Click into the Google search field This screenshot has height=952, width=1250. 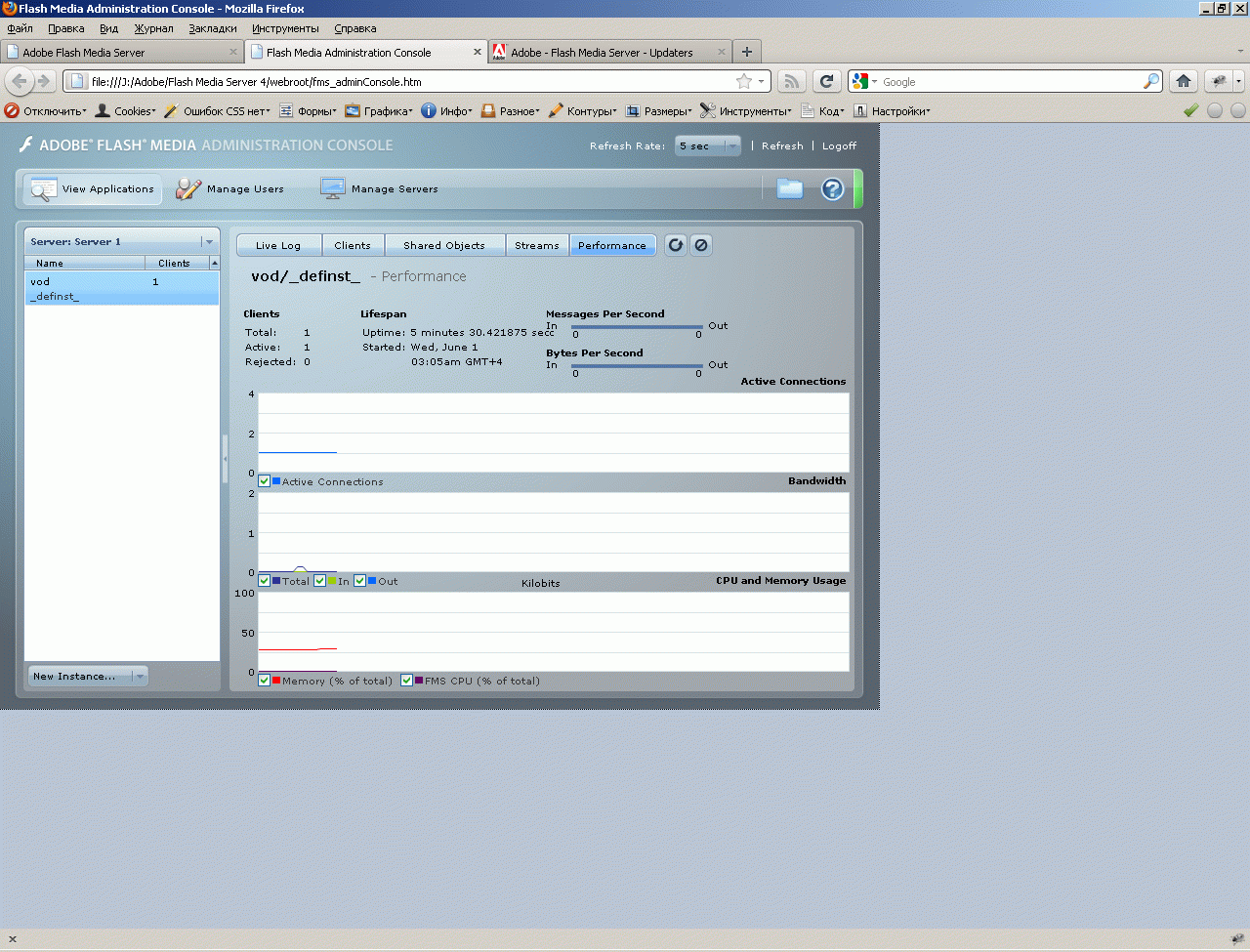tap(1011, 81)
